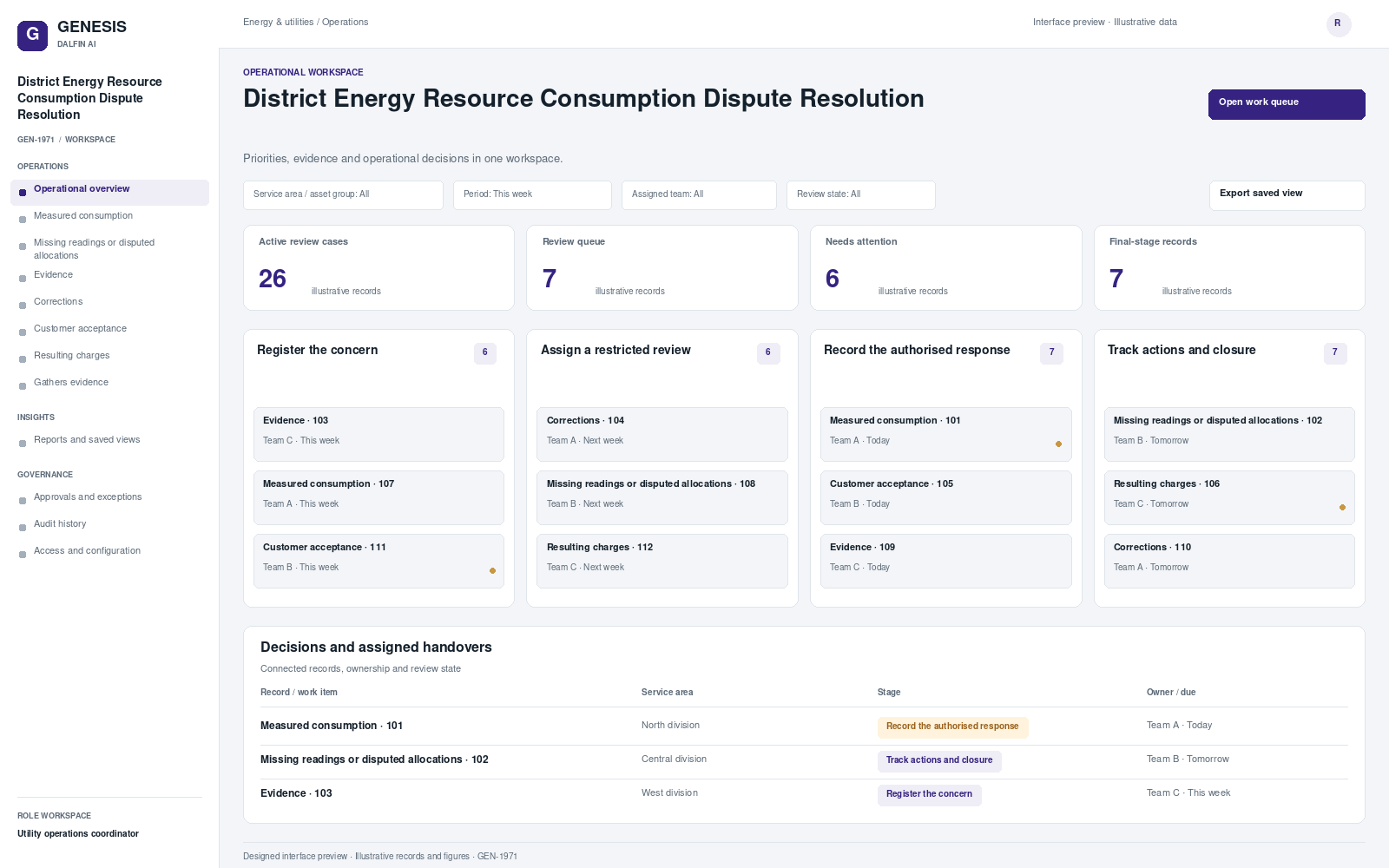The height and width of the screenshot is (868, 1389).
Task: View Audit history
Action: [x=109, y=524]
